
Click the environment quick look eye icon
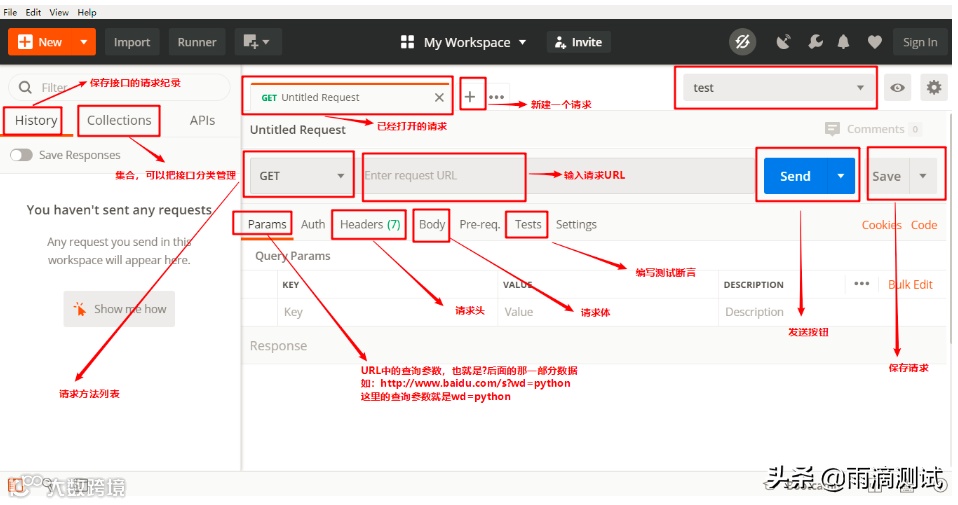898,88
